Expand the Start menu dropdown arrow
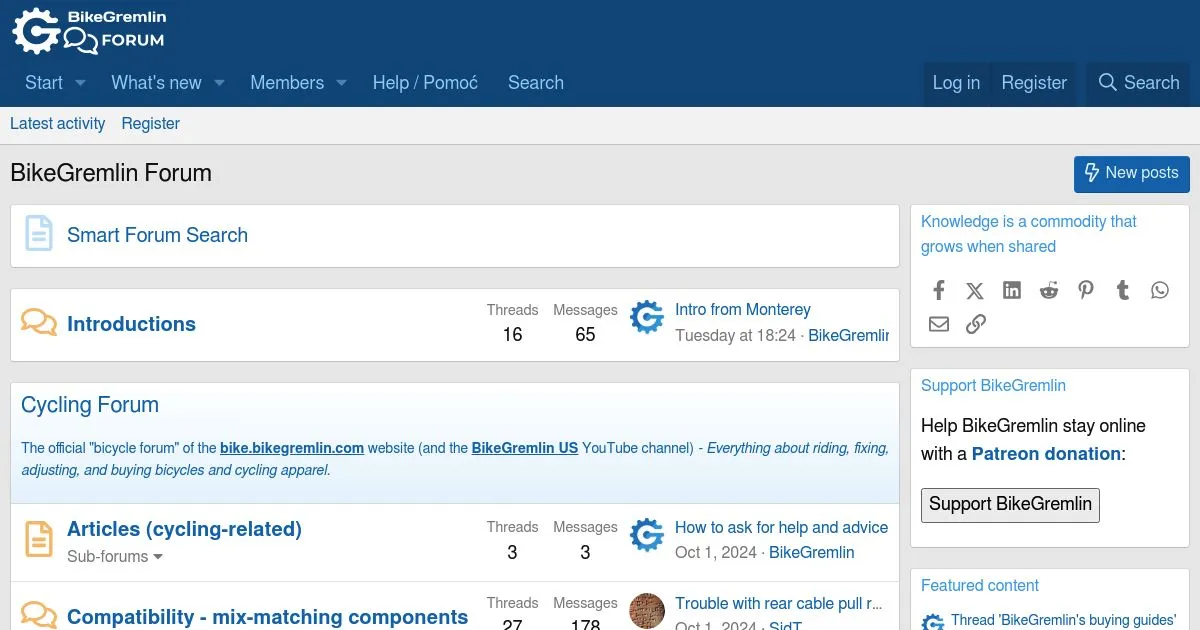The height and width of the screenshot is (630, 1200). click(80, 83)
